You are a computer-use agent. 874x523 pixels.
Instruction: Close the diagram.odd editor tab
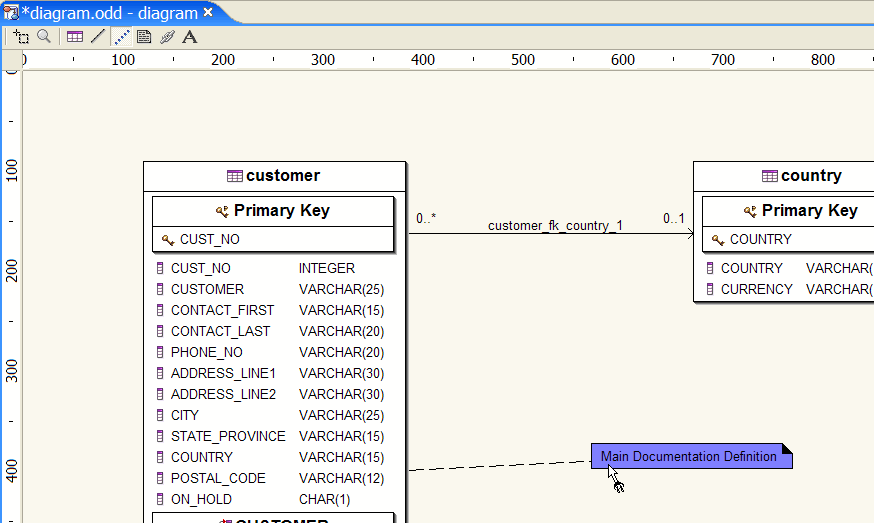(208, 13)
